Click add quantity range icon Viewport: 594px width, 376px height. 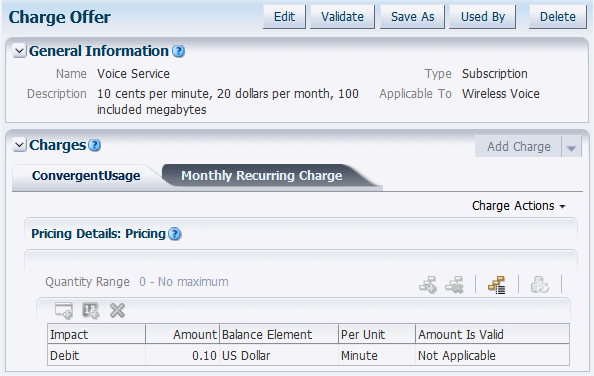[x=428, y=285]
